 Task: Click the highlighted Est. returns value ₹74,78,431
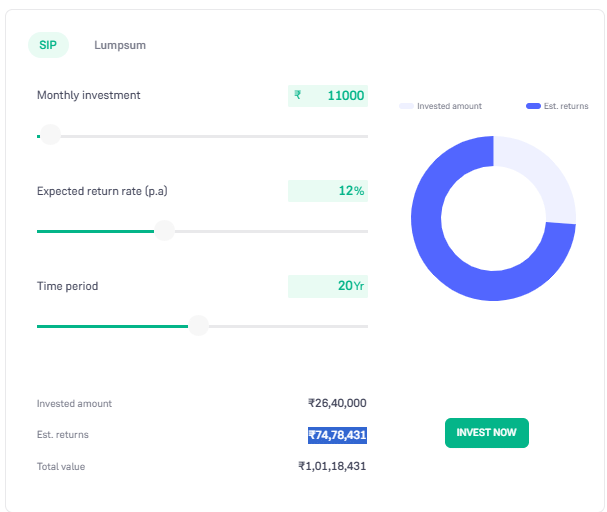338,435
